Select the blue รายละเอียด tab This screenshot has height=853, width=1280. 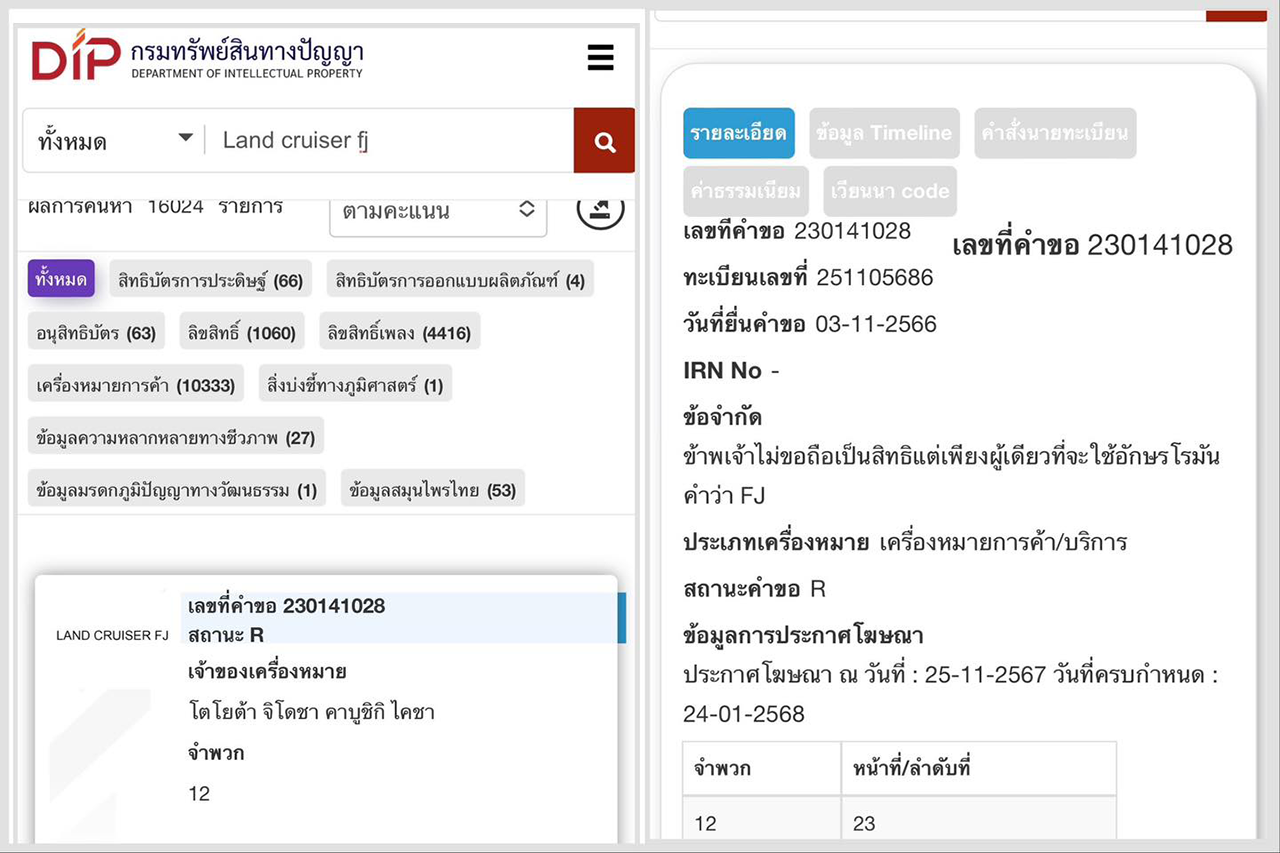pyautogui.click(x=739, y=133)
